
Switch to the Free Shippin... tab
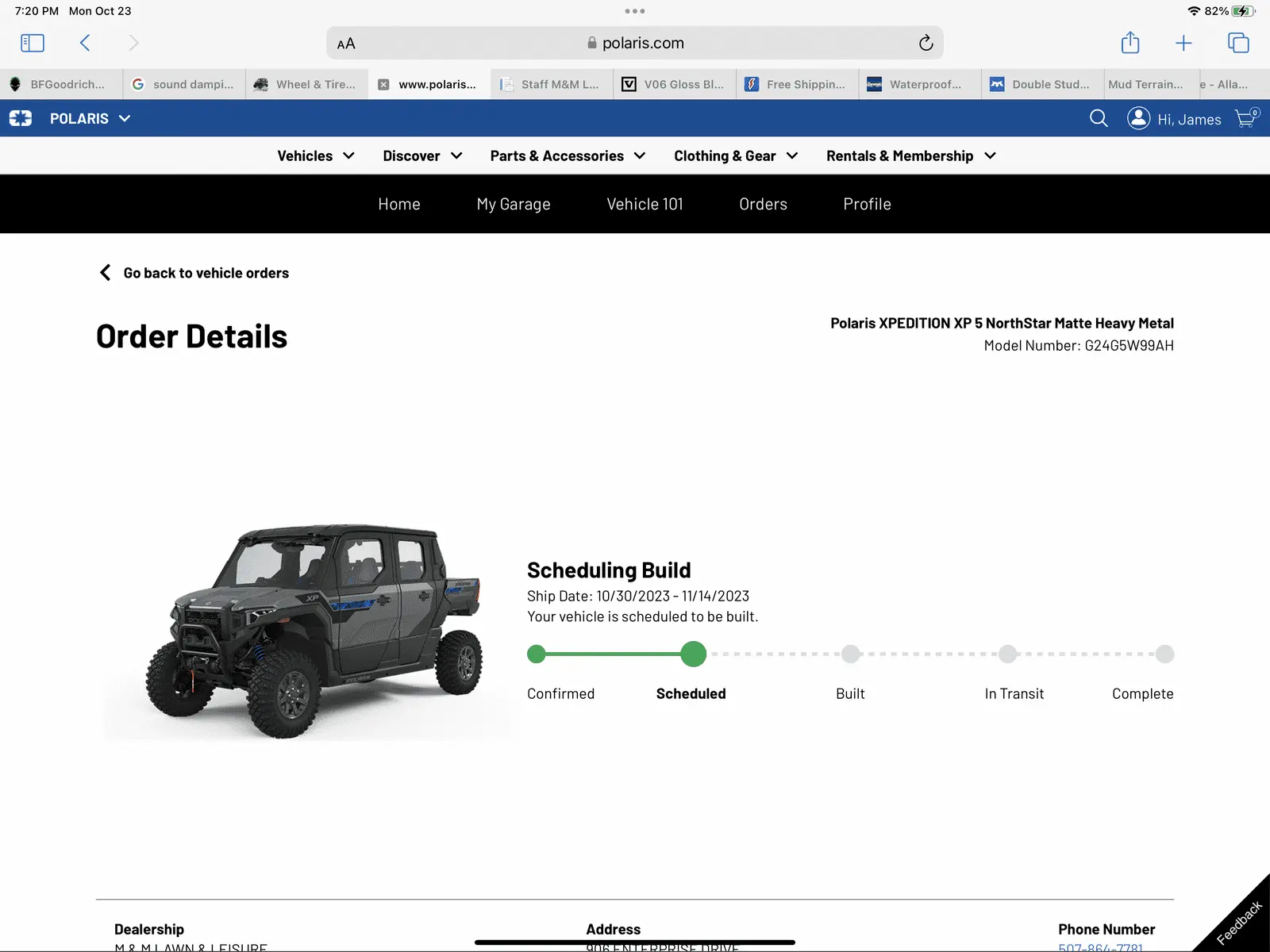click(x=797, y=84)
